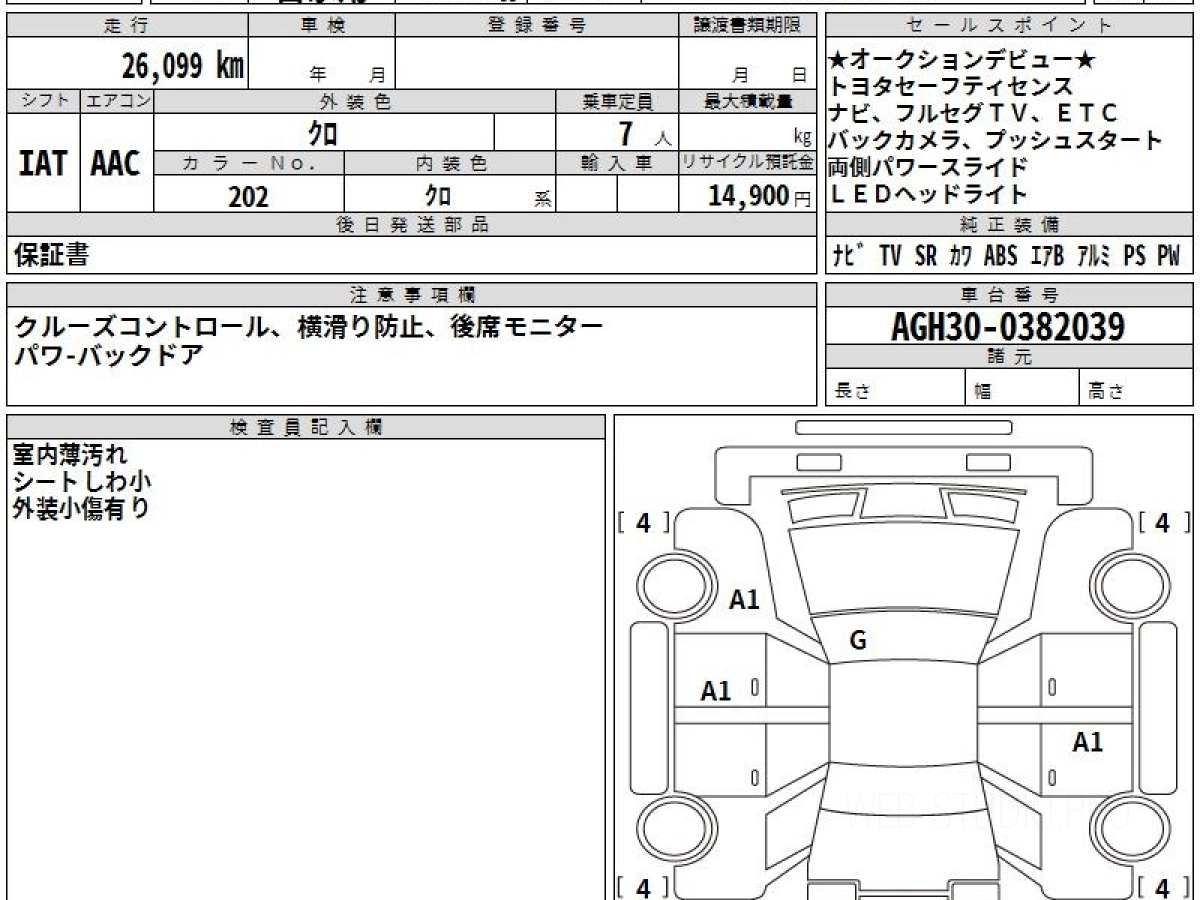1200x900 pixels.
Task: Click the ナビ、フルセグTV、ETC line
Action: pyautogui.click(x=974, y=114)
